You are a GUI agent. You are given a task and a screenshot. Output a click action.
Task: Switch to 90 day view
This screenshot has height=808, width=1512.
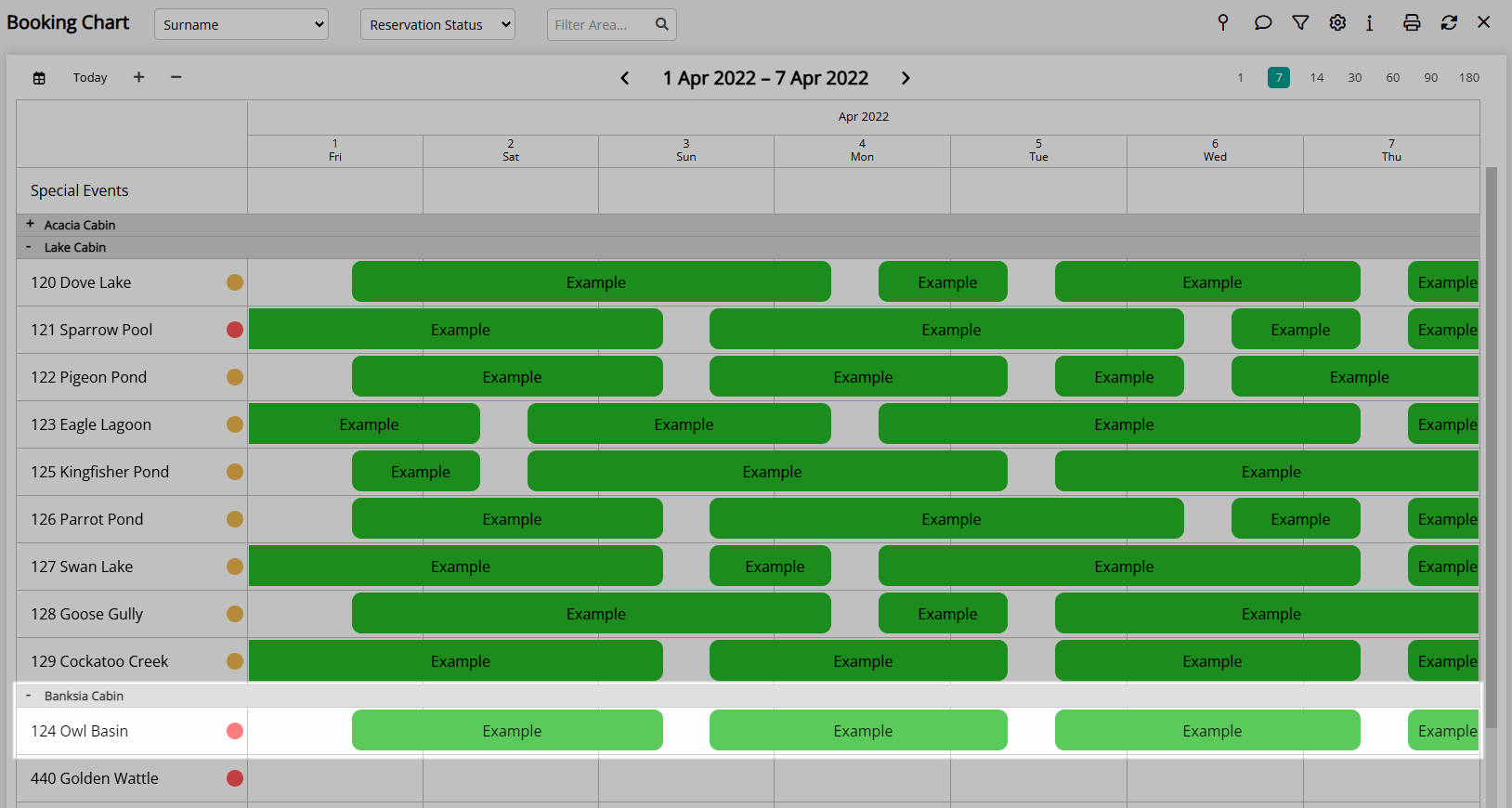[1431, 78]
